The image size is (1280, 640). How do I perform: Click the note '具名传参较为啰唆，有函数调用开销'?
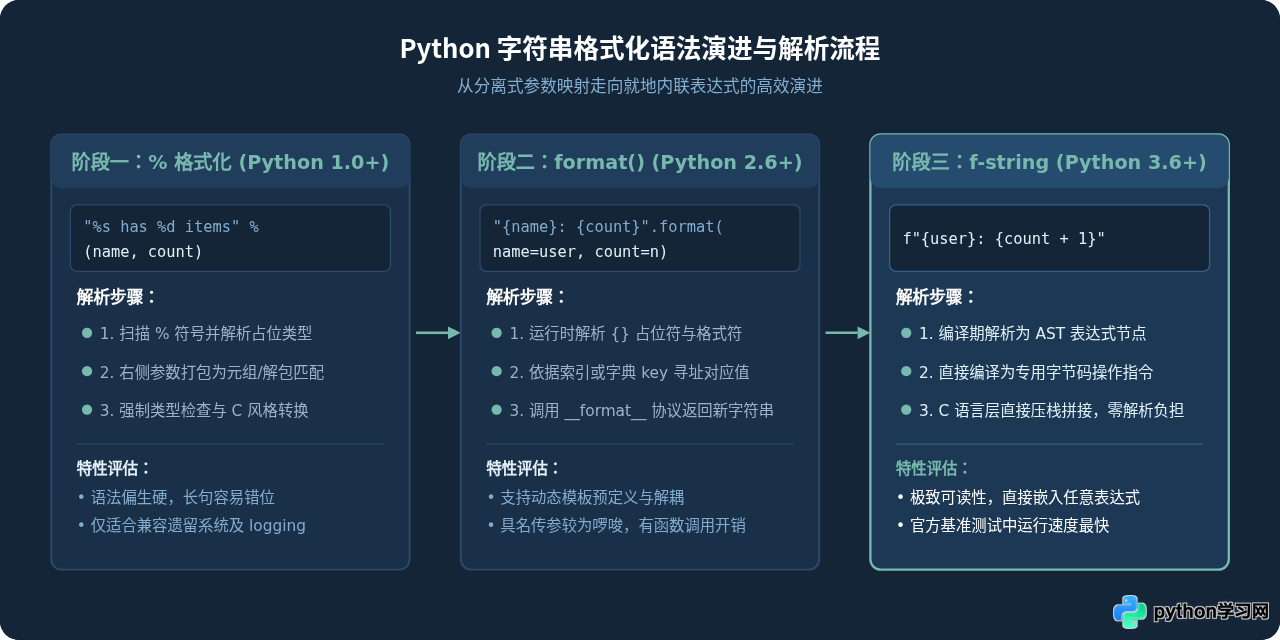click(x=623, y=525)
